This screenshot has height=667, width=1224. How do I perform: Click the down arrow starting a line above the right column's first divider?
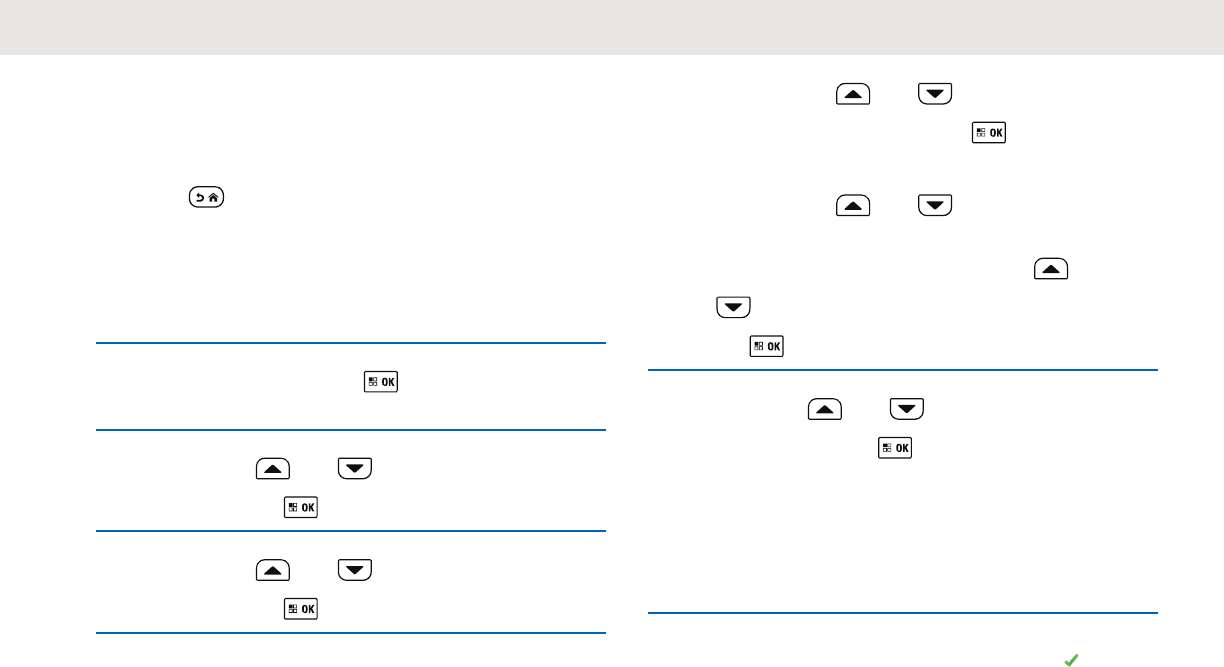click(734, 308)
